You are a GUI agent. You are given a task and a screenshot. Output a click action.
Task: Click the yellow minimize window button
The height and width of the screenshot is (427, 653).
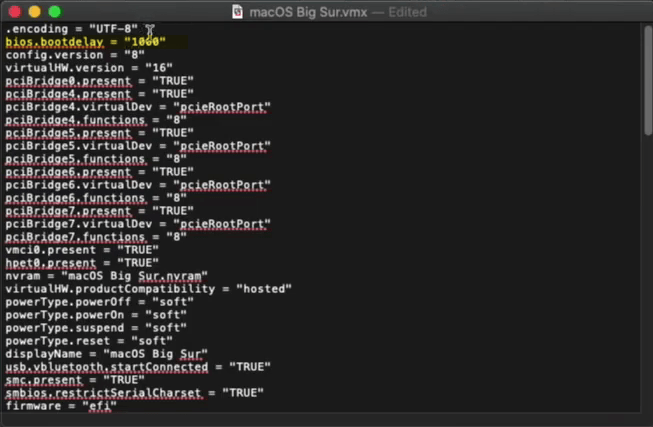tap(35, 12)
